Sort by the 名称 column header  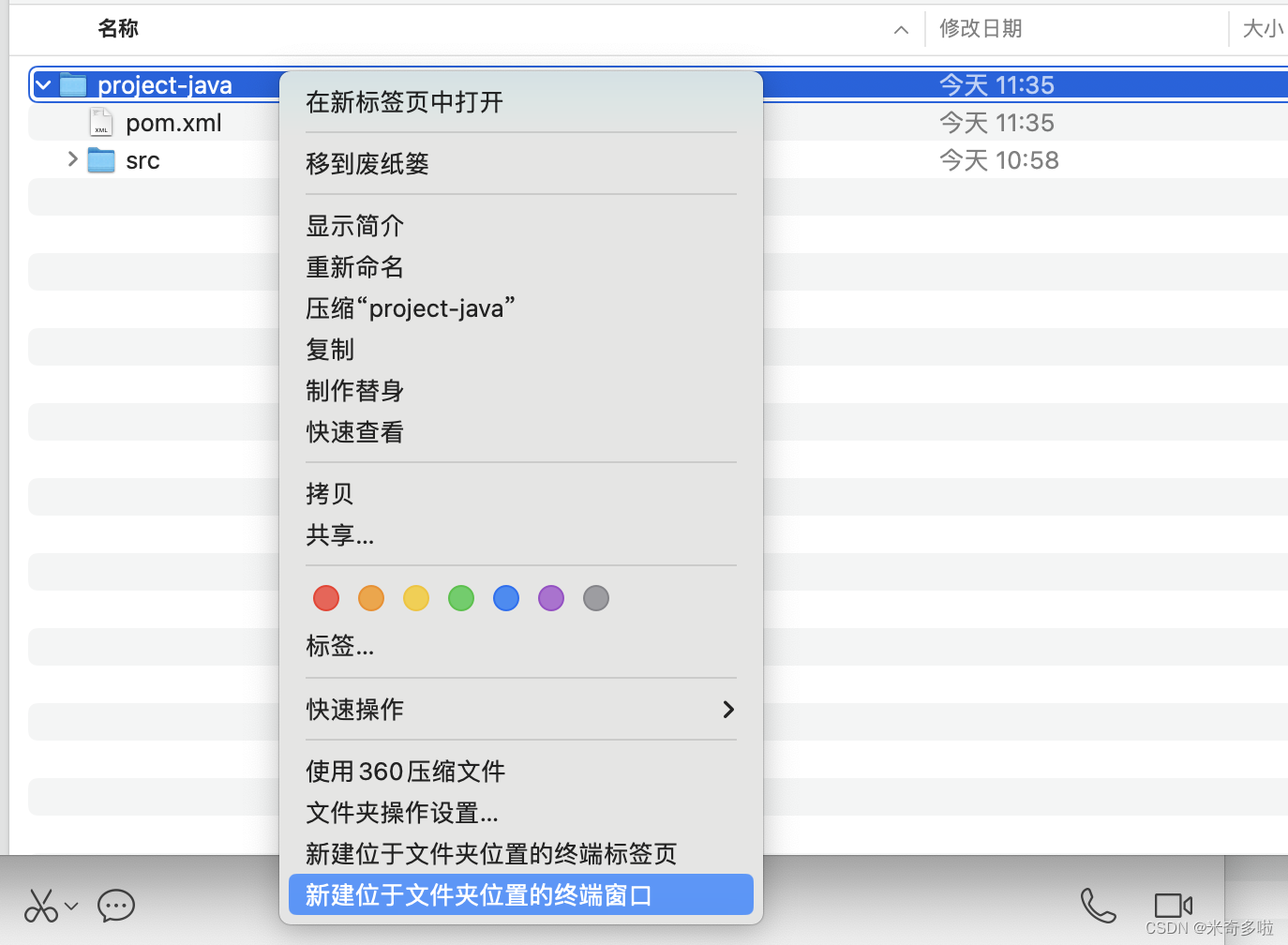[118, 29]
